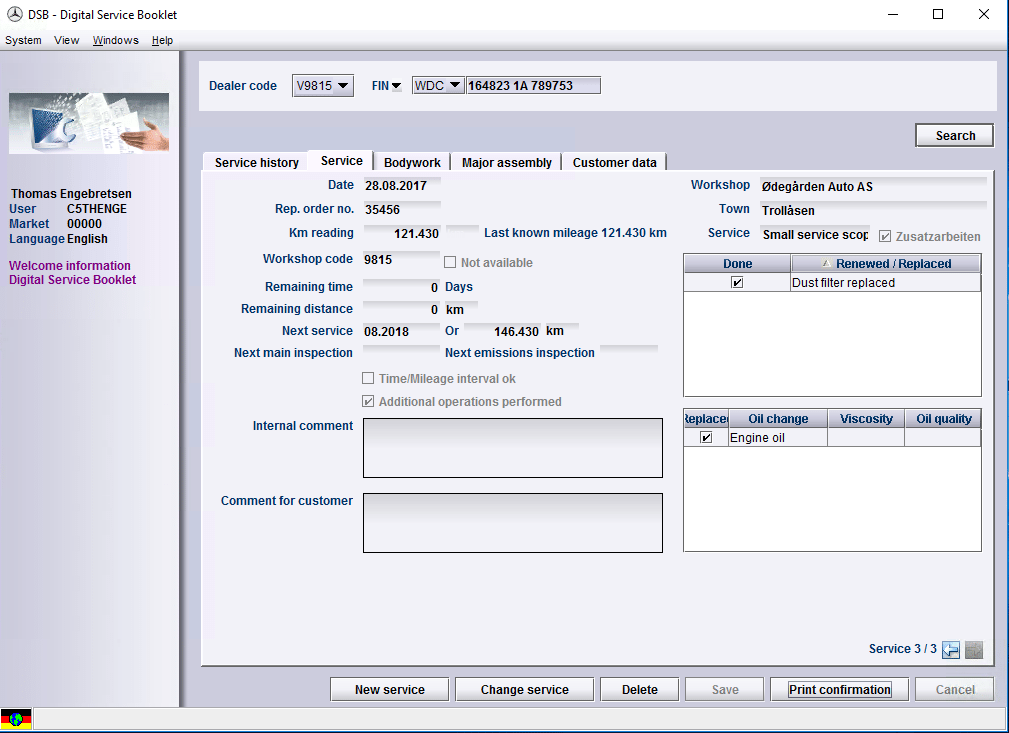Click the grayed-out next service arrow
The height and width of the screenshot is (733, 1009).
point(973,650)
